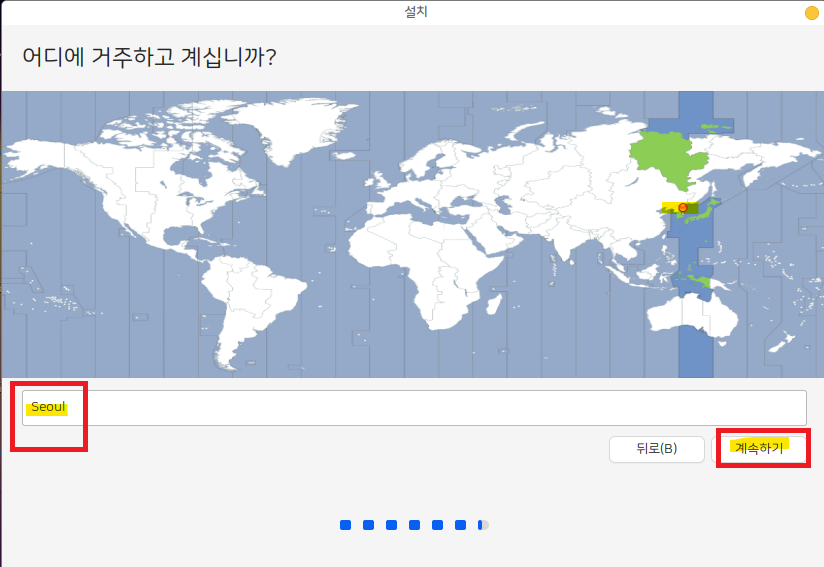Click the orange window control button in title bar
The image size is (824, 567).
812,13
